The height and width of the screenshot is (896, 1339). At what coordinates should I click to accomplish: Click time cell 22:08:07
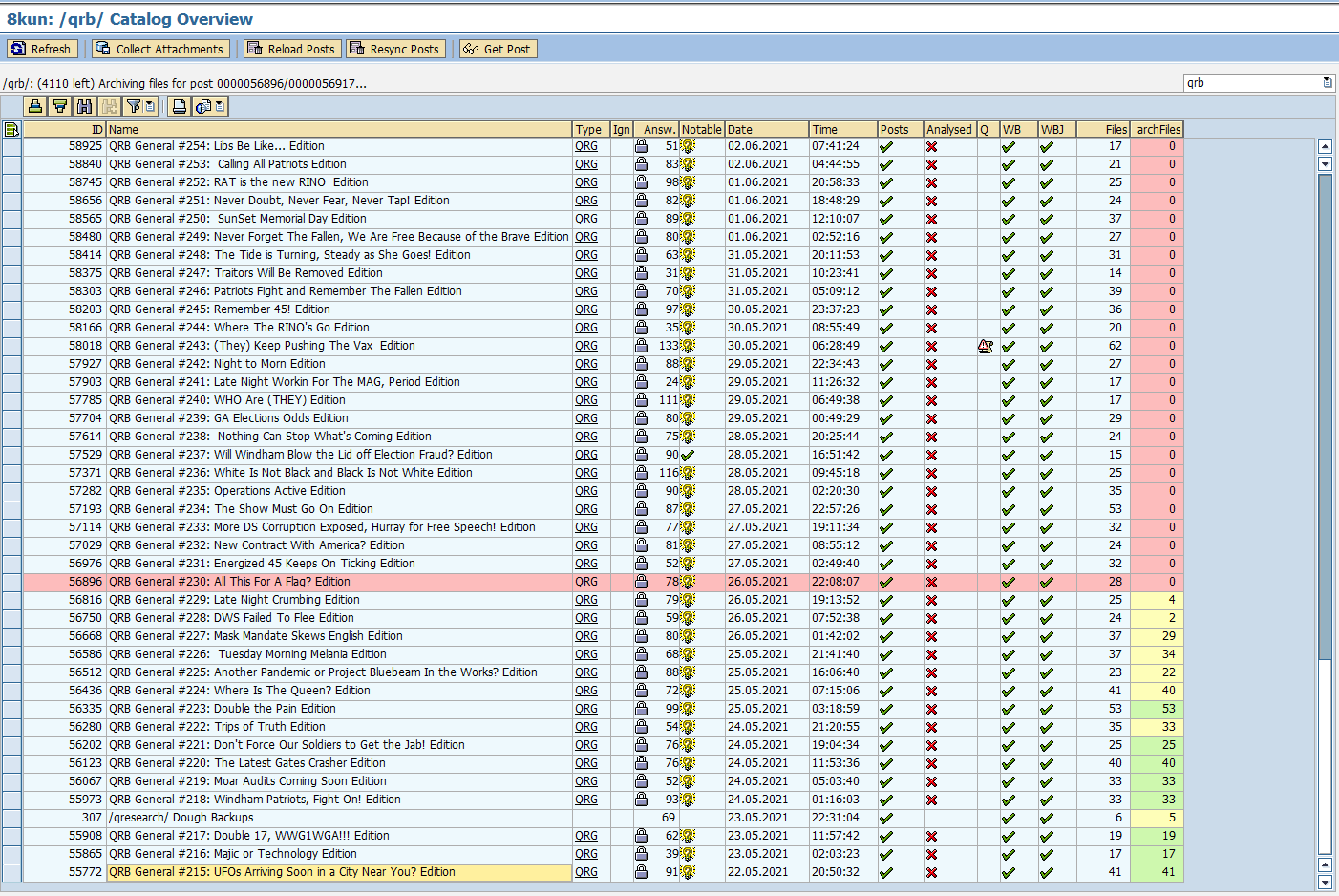[842, 582]
